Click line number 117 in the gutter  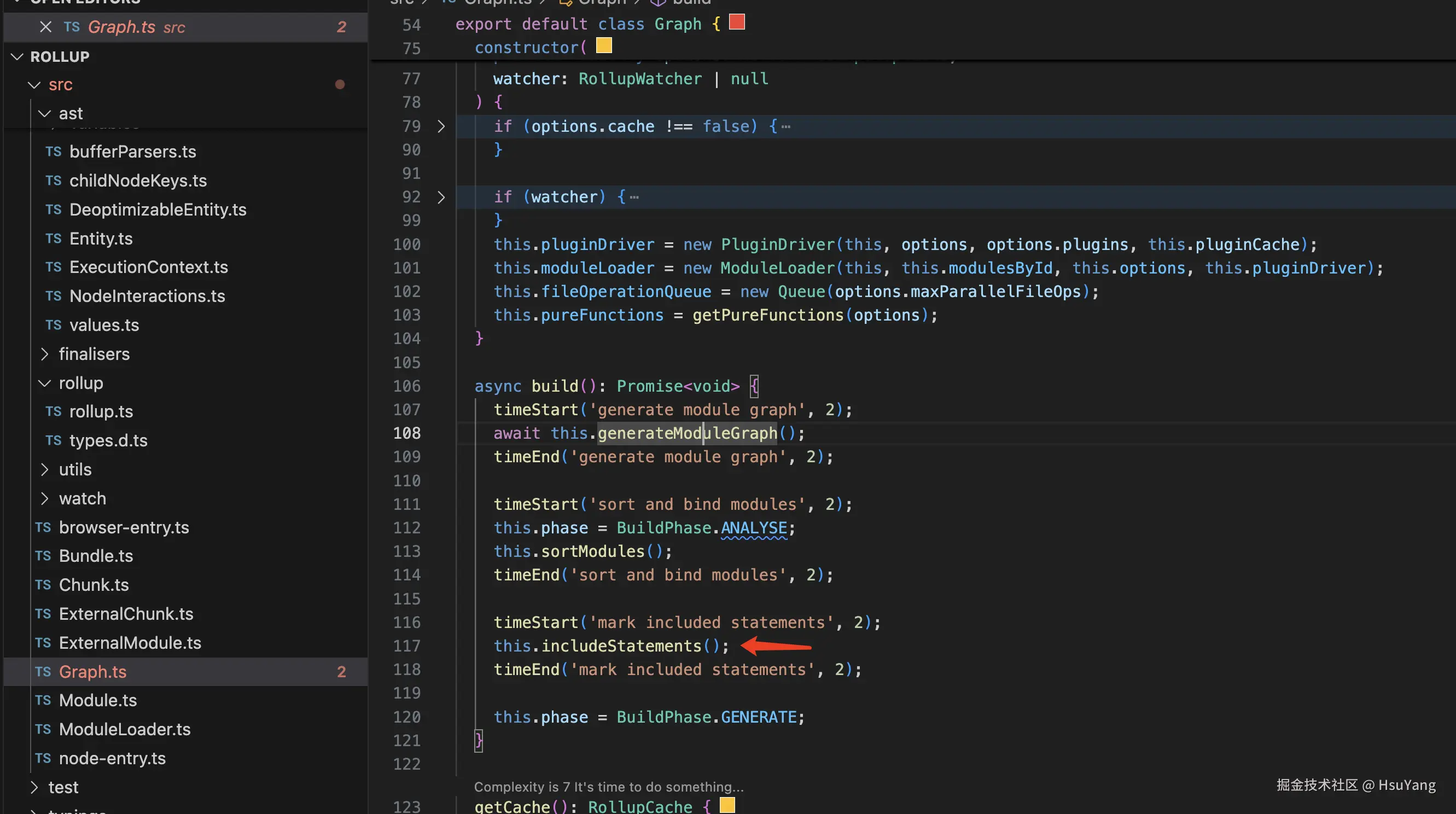pyautogui.click(x=407, y=646)
